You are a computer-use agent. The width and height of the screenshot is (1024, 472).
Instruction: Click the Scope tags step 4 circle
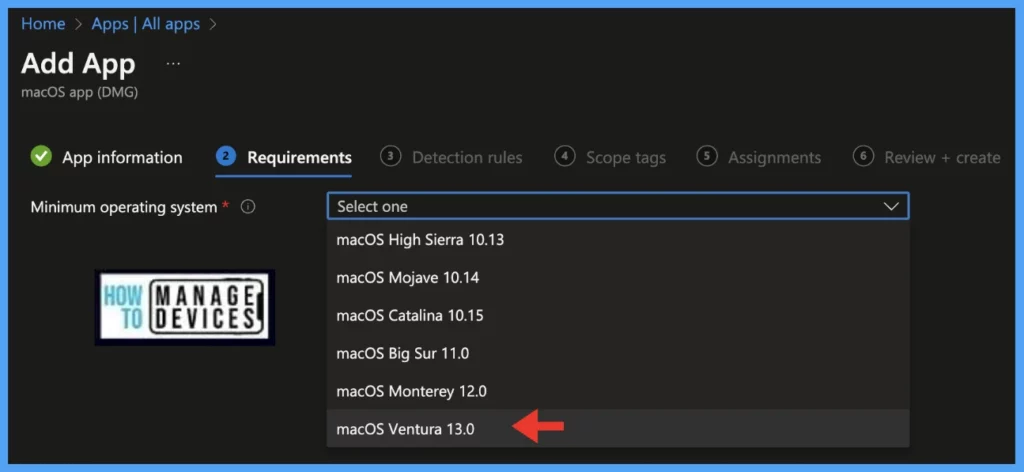tap(564, 156)
